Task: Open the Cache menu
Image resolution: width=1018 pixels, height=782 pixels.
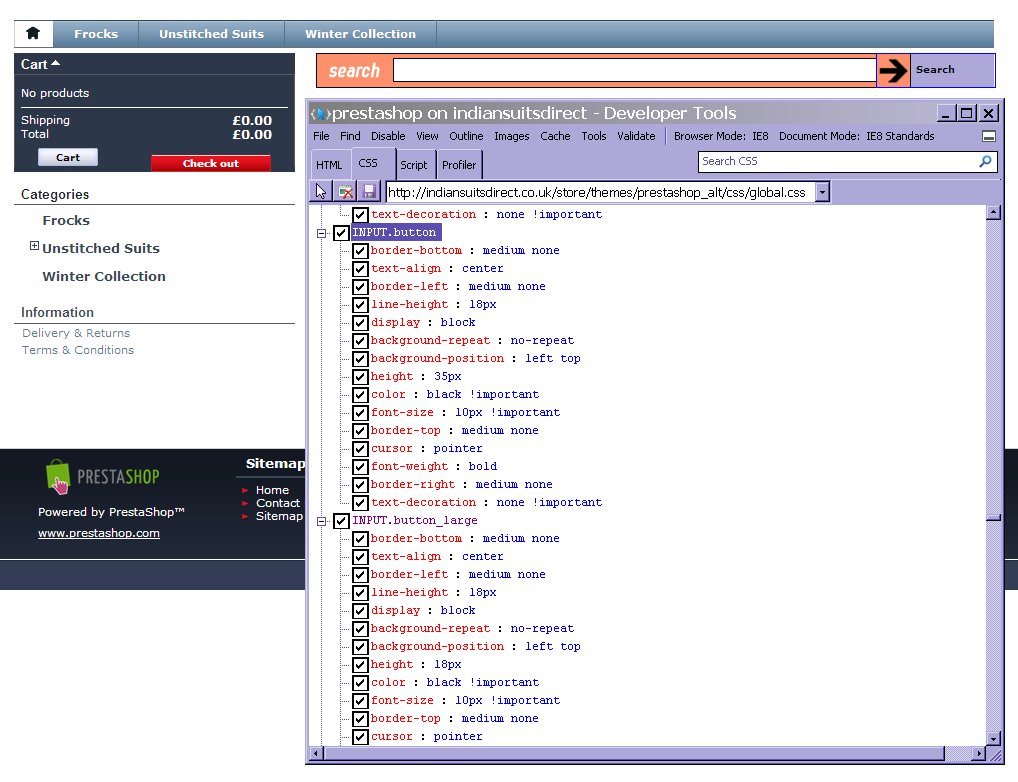Action: coord(555,136)
